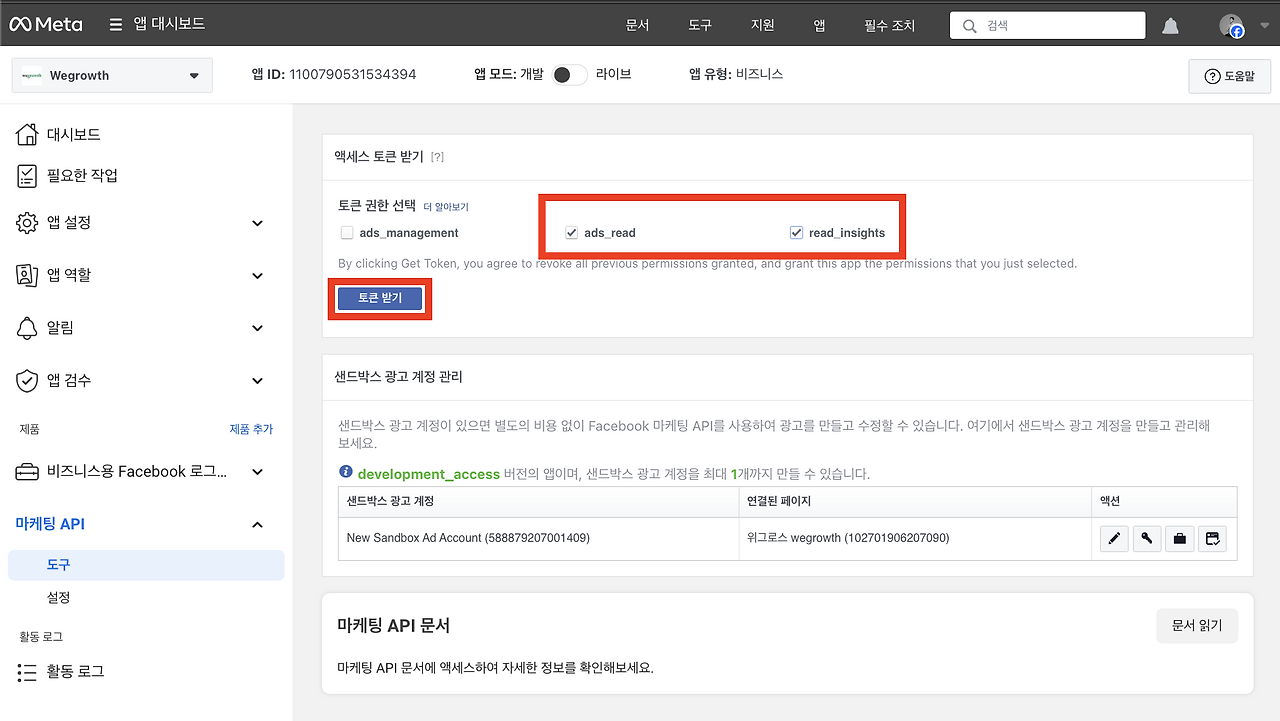
Task: Open the notifications bell in the top bar
Action: pos(1170,24)
